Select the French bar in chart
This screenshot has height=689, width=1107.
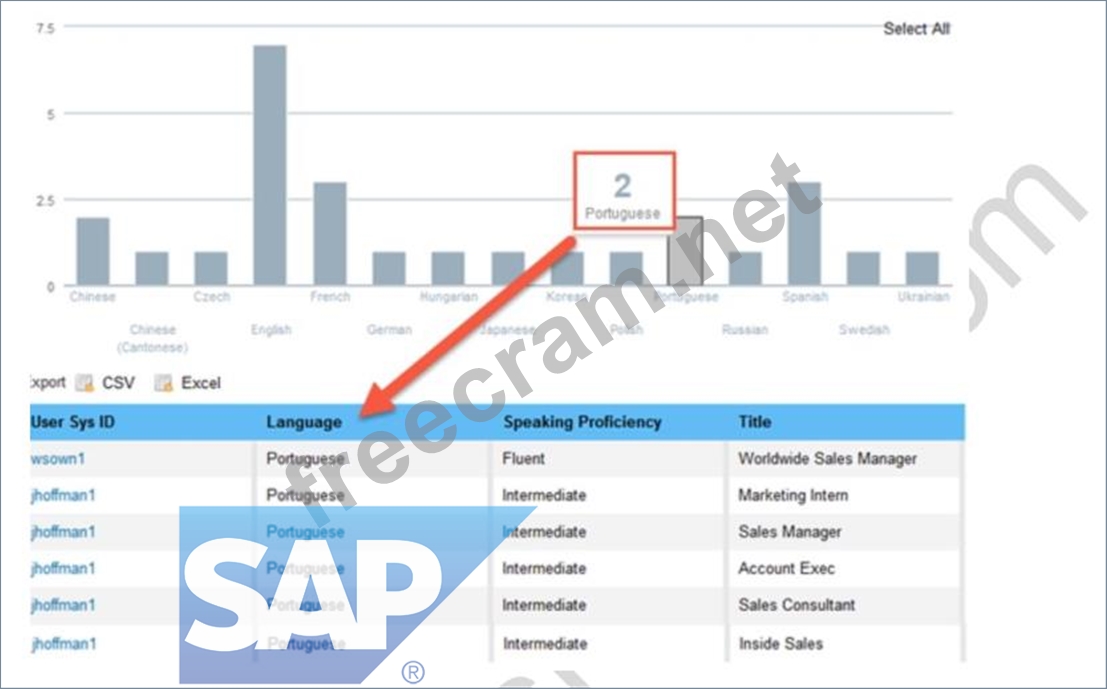330,234
